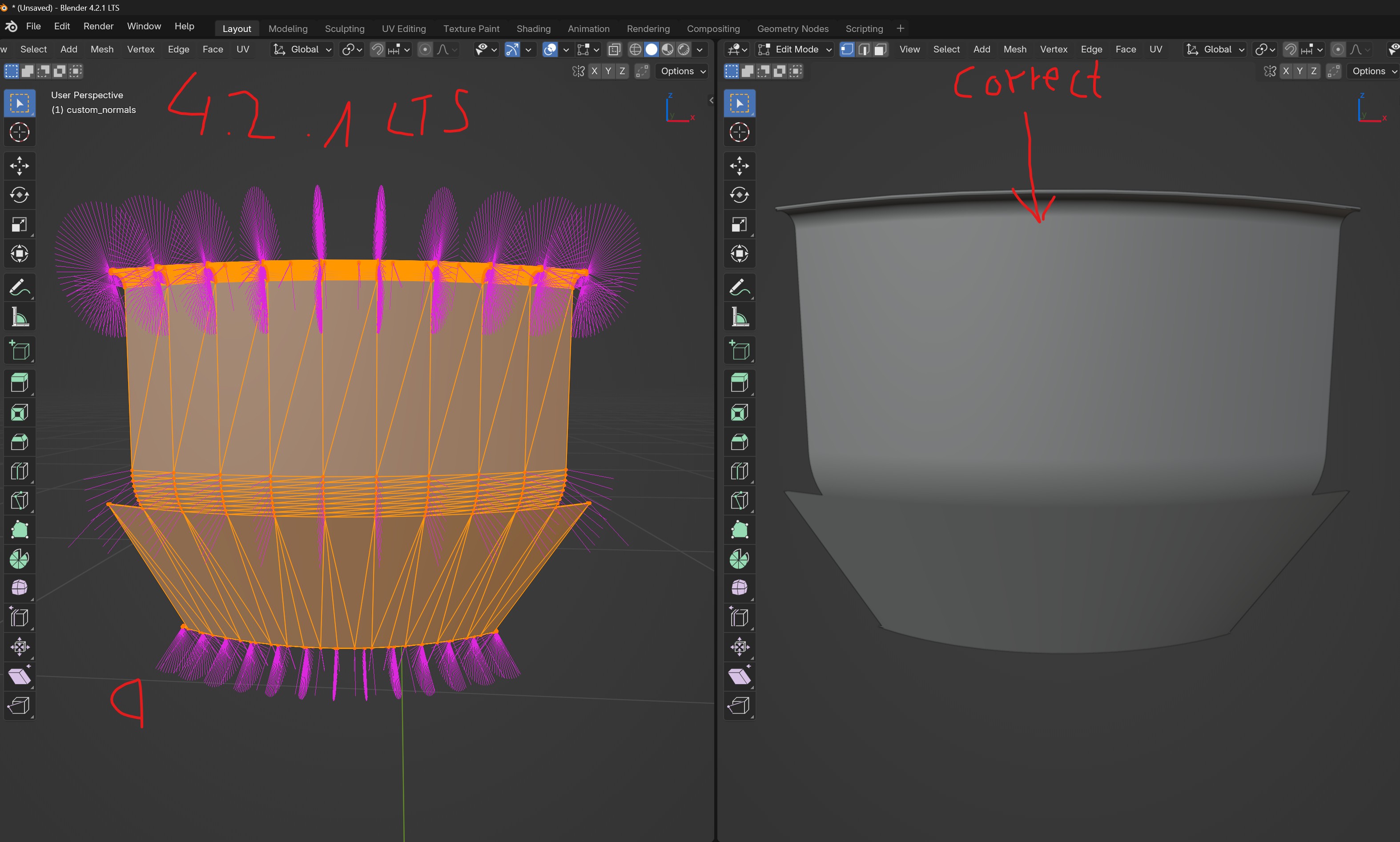Pick the Shear tool in right viewport toolbar

pos(739,677)
